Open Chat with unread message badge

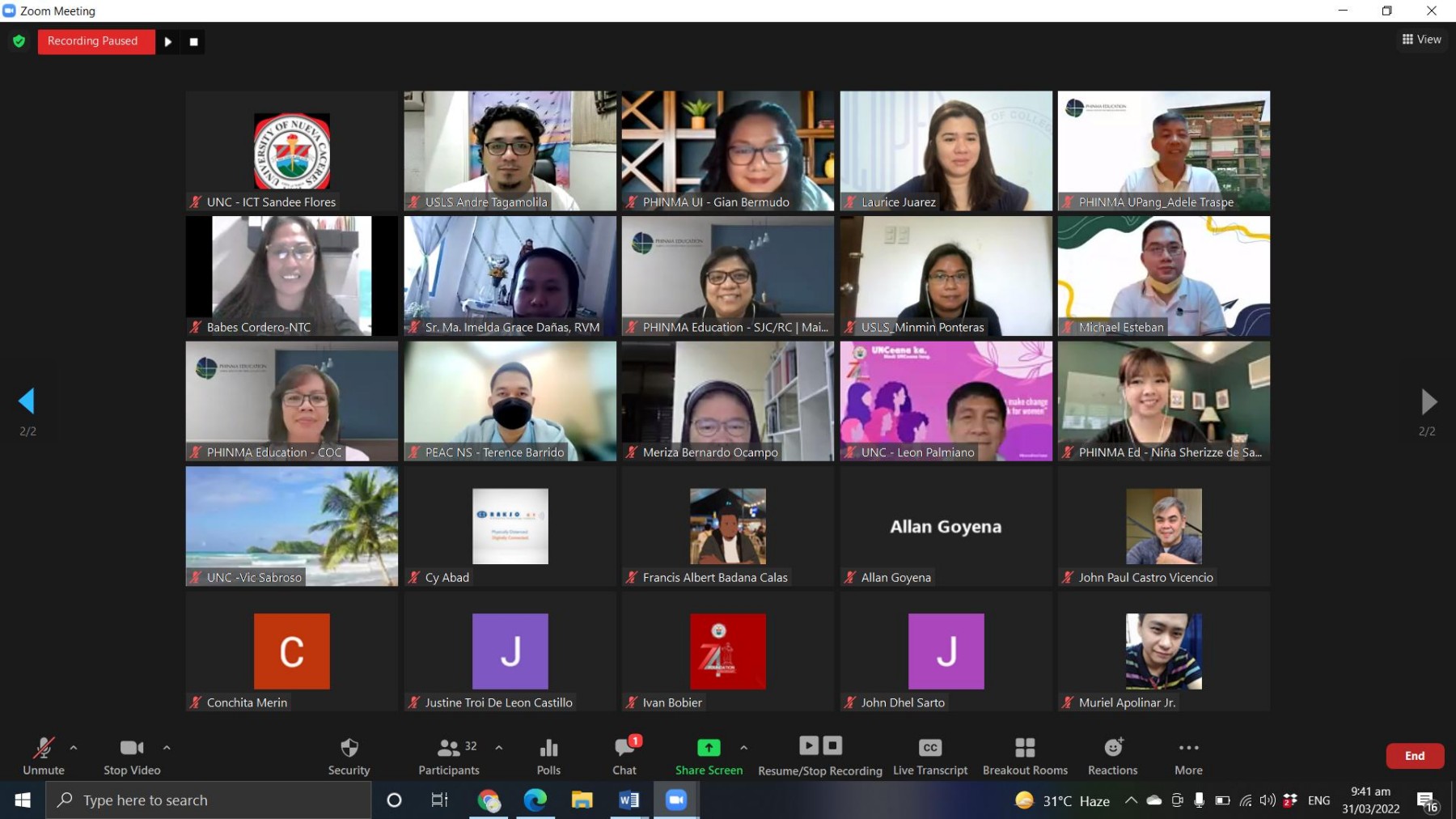[x=624, y=756]
